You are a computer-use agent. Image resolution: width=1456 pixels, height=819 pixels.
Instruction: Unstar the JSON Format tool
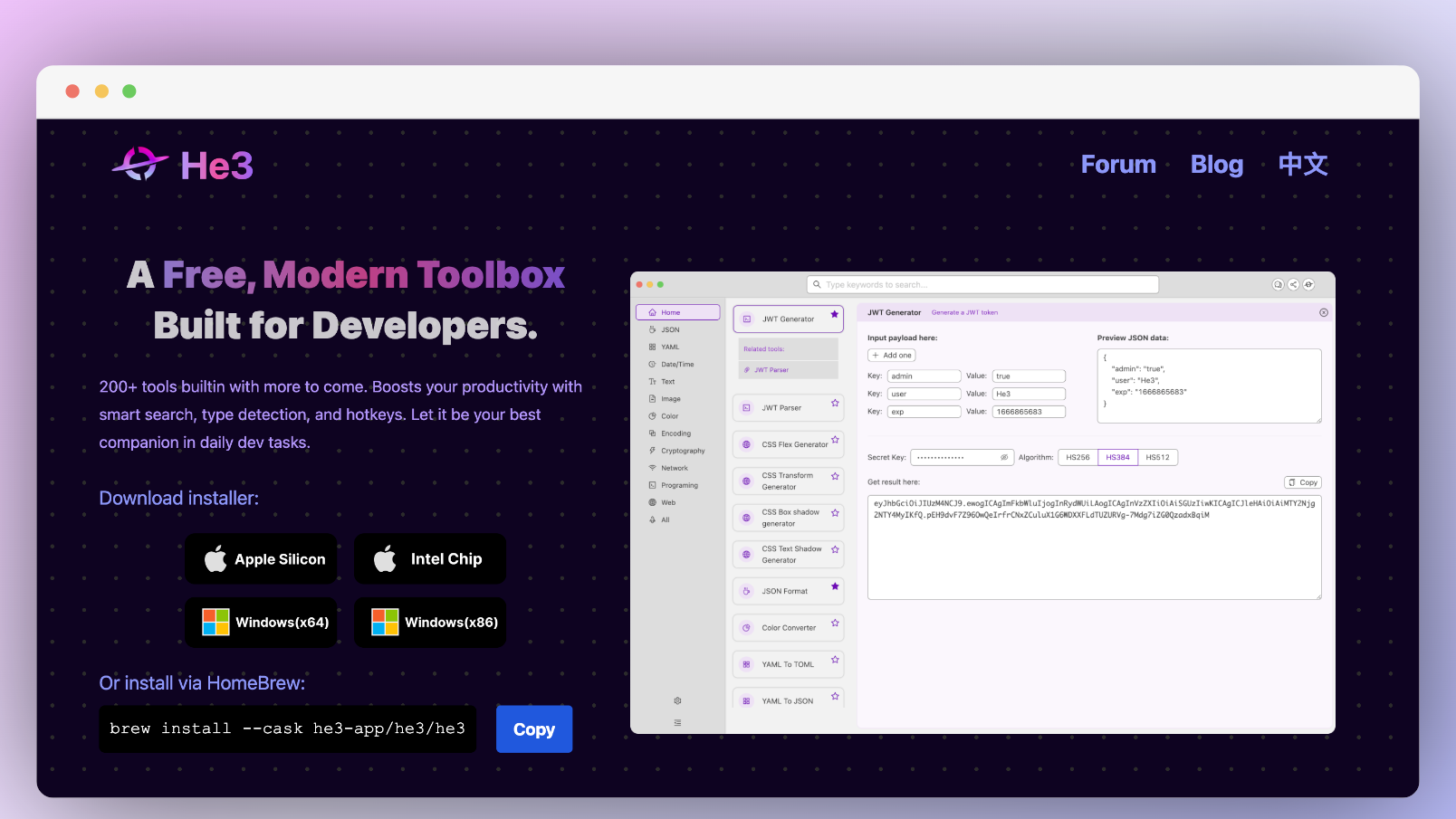point(835,586)
